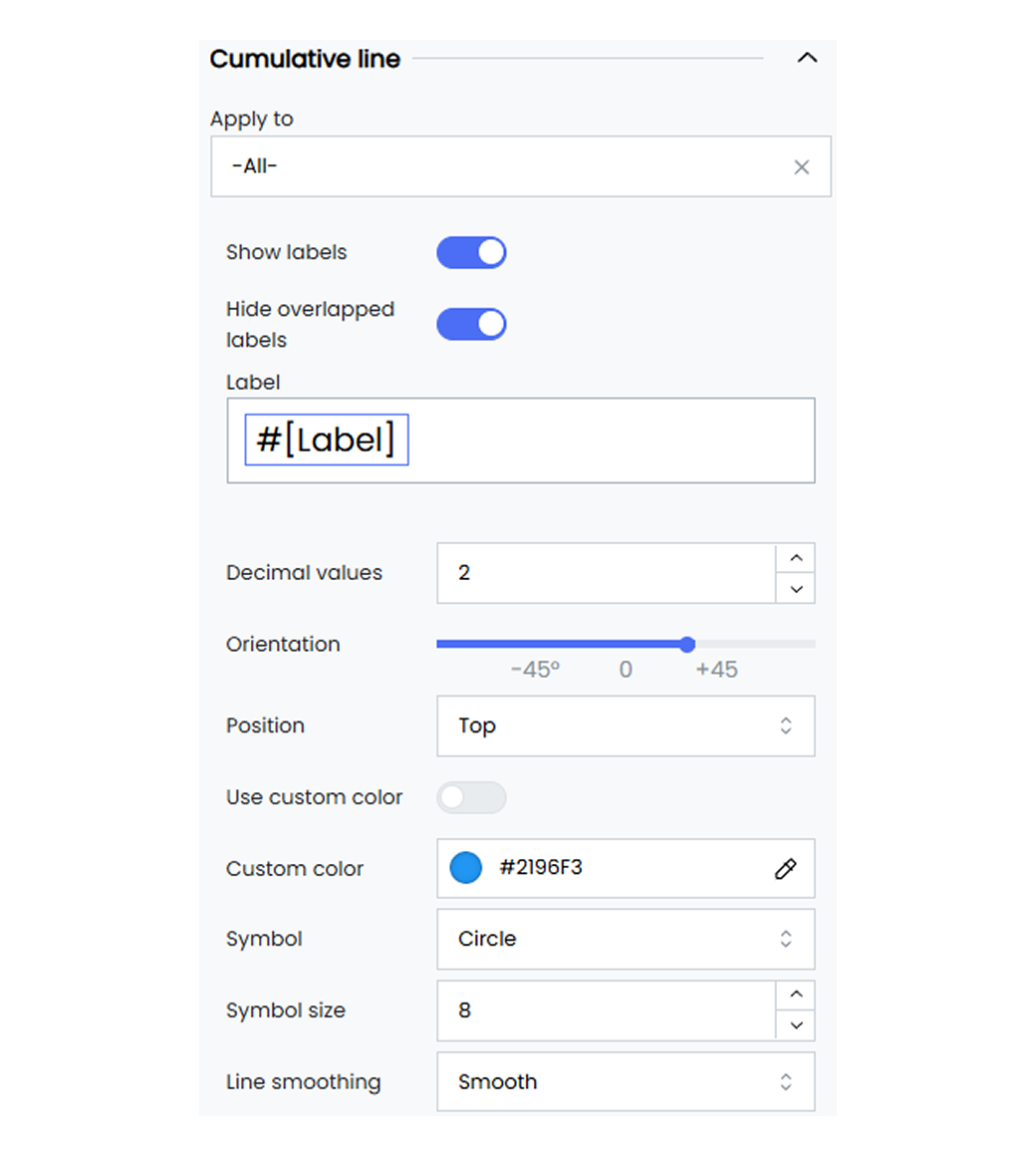Image resolution: width=1036 pixels, height=1156 pixels.
Task: Select the #[Label] token in Label box
Action: (x=327, y=440)
